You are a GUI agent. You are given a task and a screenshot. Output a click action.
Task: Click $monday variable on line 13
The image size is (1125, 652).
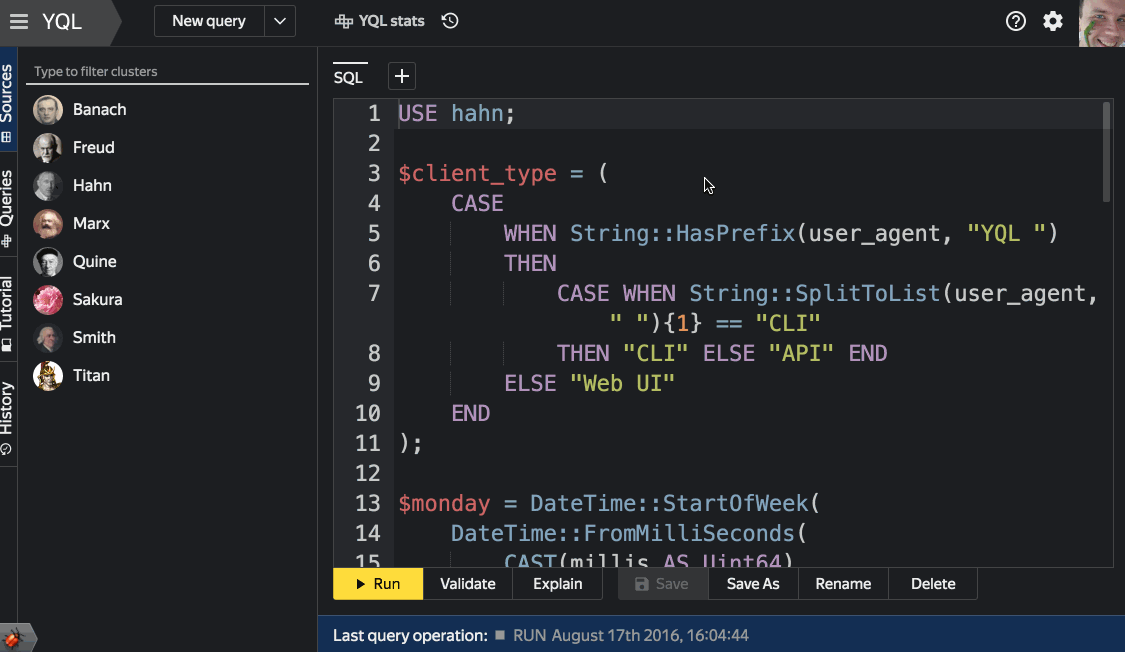tap(444, 504)
